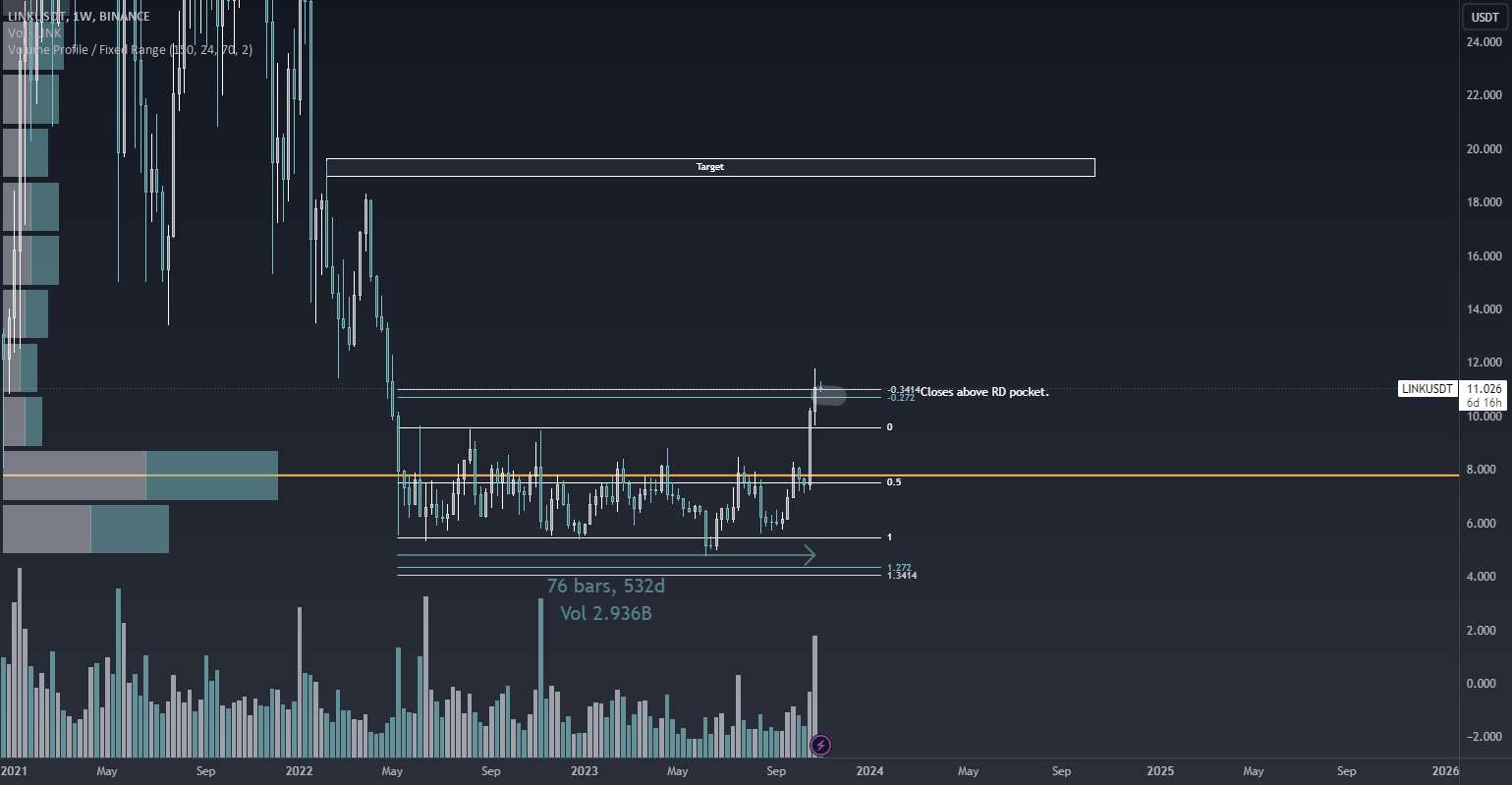Click the 16.000 price axis label
This screenshot has width=1512, height=785.
pos(1484,256)
